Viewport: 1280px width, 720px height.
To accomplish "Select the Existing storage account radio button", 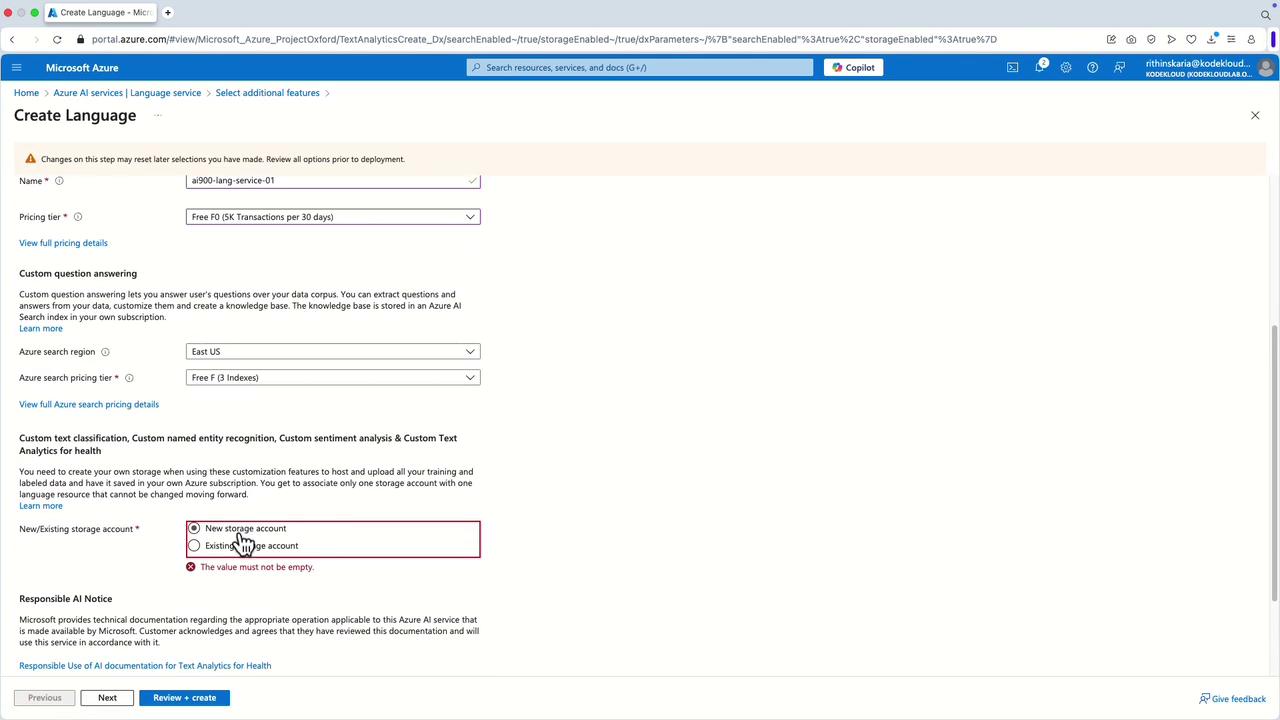I will click(194, 546).
